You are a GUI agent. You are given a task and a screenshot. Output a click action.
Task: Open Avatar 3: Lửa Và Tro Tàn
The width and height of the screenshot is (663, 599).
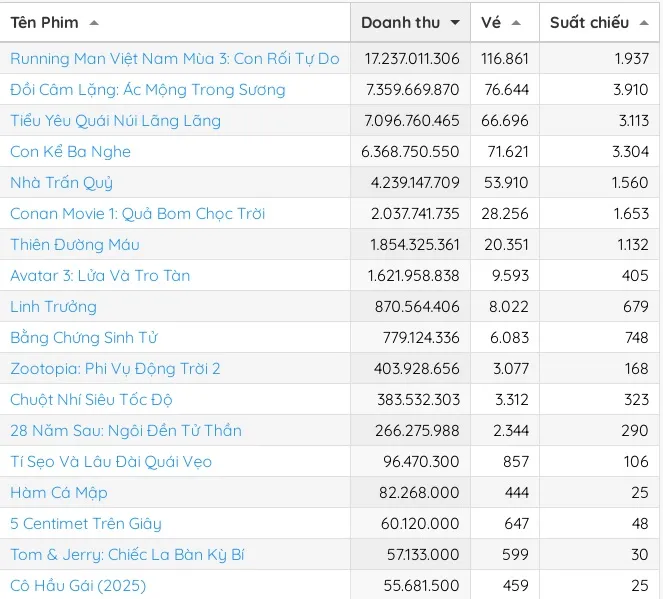point(100,276)
